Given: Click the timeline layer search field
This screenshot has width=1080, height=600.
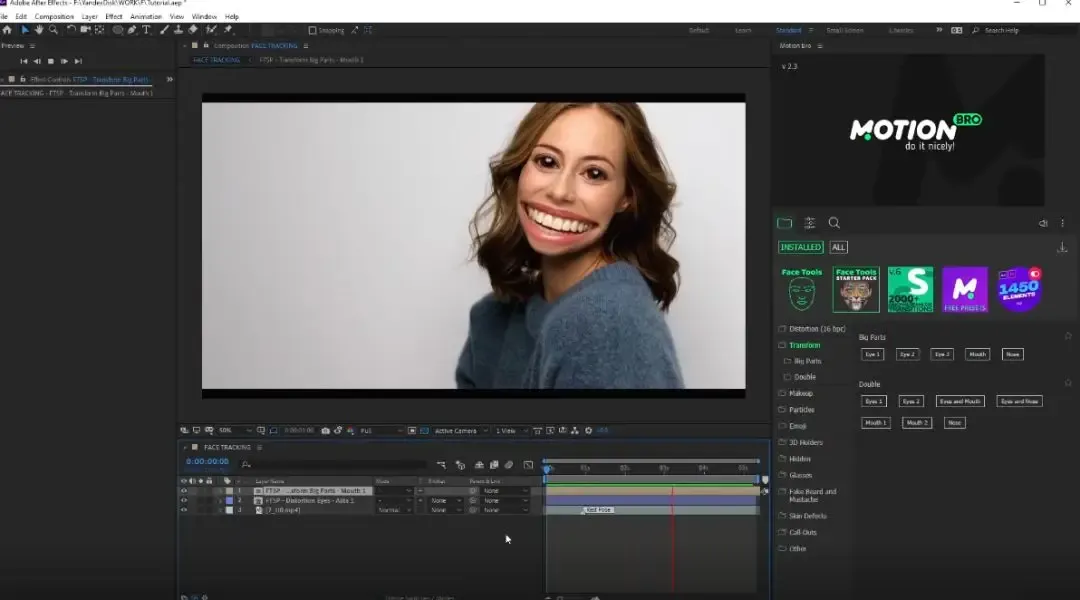Looking at the screenshot, I should (335, 465).
